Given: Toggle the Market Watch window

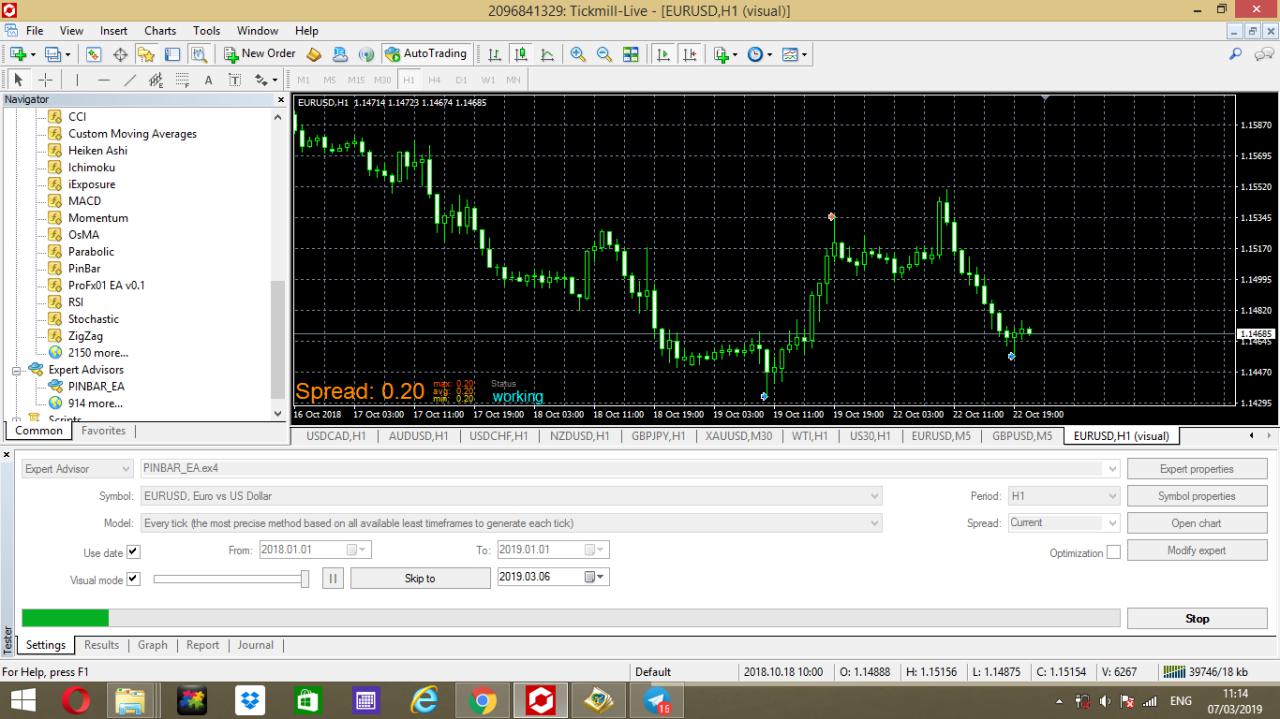Looking at the screenshot, I should point(94,54).
